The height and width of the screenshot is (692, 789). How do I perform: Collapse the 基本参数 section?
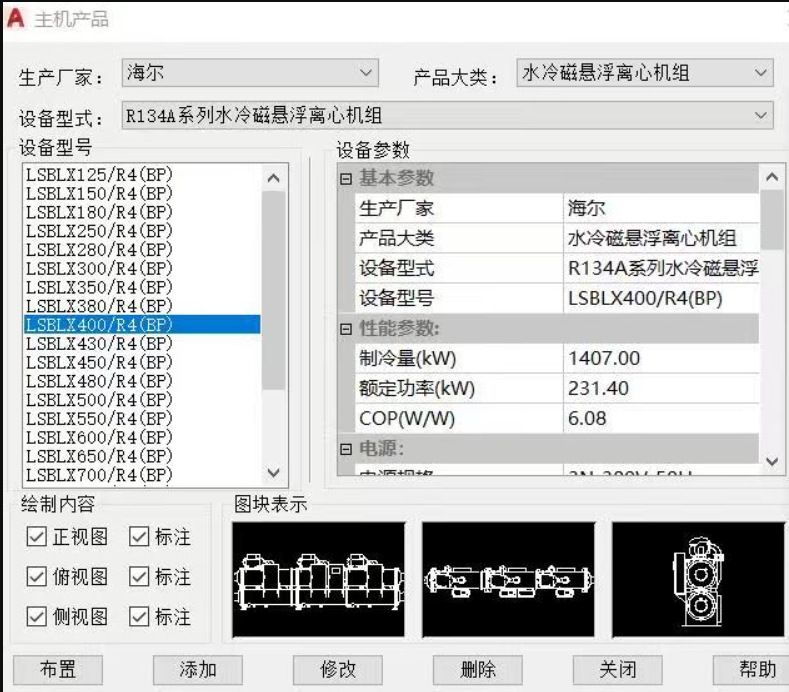[x=346, y=179]
